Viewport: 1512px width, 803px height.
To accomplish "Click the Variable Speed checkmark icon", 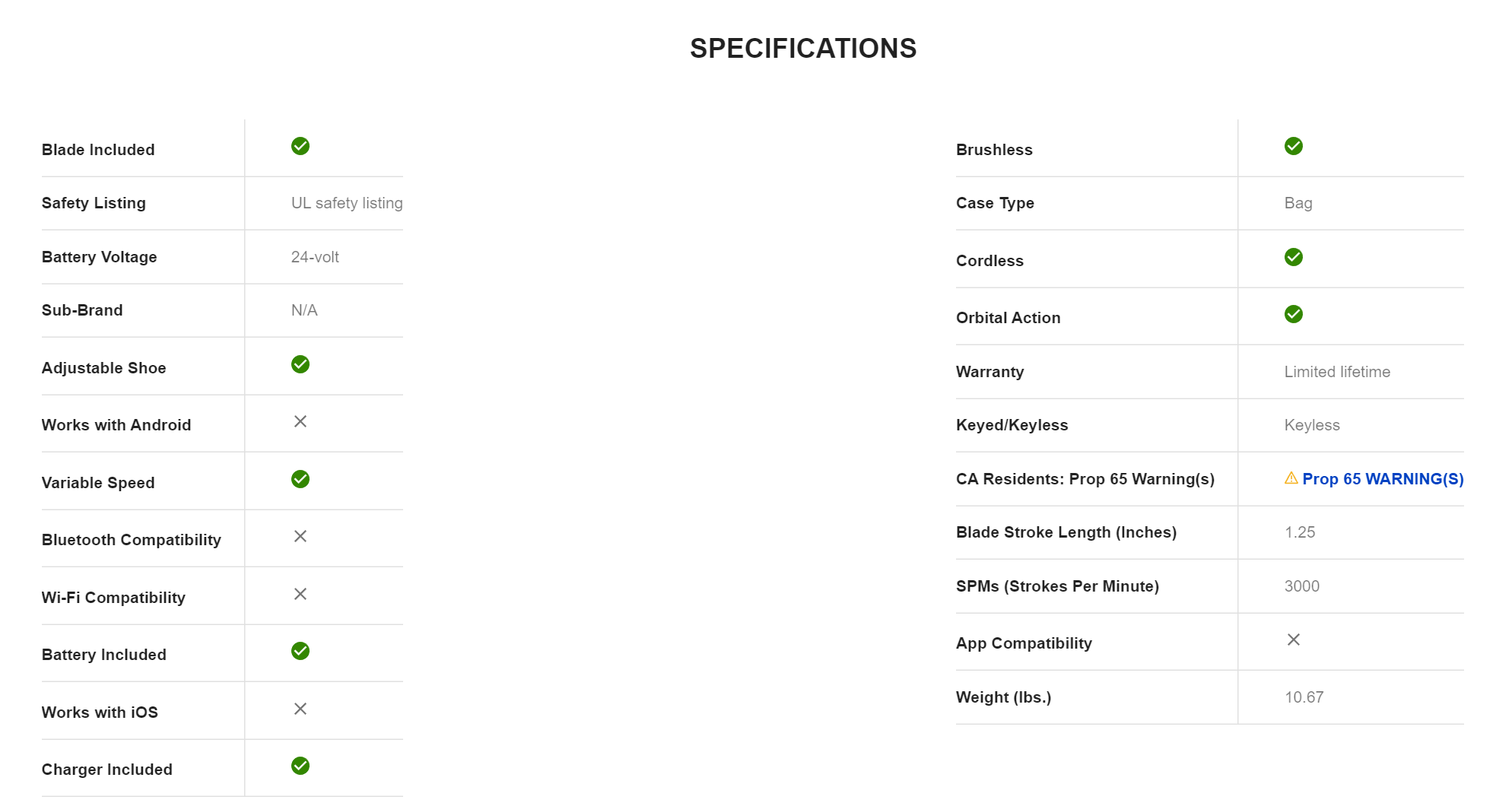I will pyautogui.click(x=300, y=479).
